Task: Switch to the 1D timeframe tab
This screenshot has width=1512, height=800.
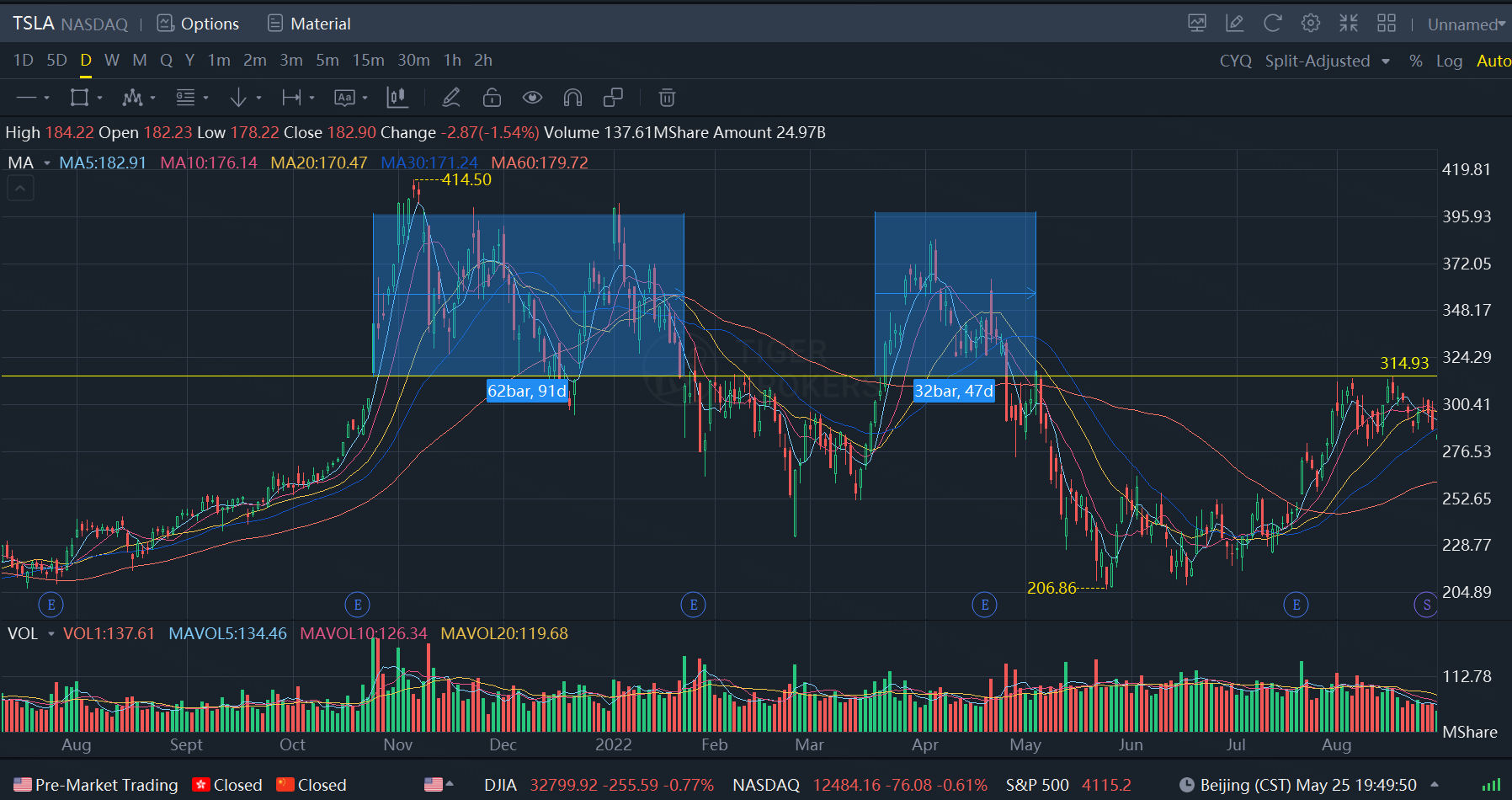Action: click(24, 61)
